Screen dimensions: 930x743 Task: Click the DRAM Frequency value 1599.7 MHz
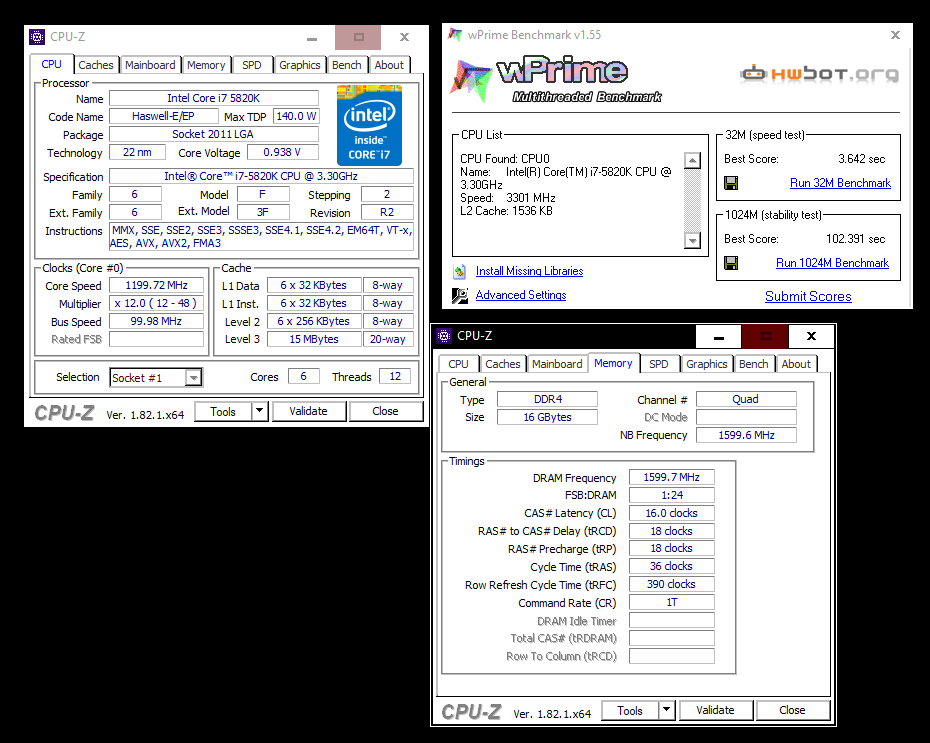[x=671, y=477]
